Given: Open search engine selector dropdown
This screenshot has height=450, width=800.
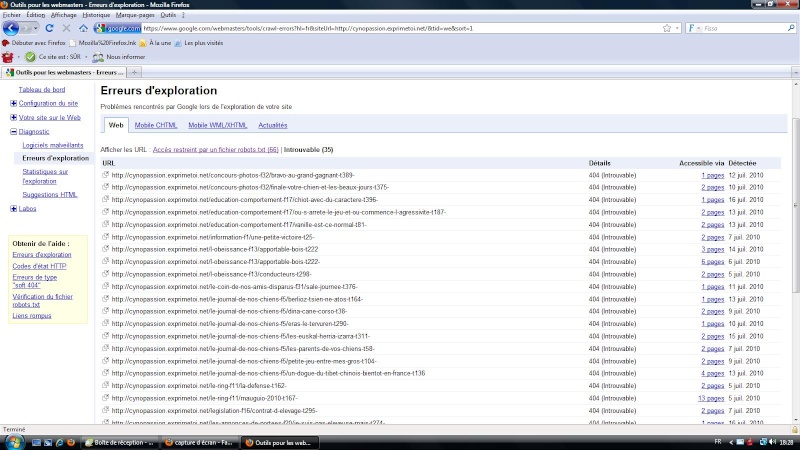Looking at the screenshot, I should 699,28.
